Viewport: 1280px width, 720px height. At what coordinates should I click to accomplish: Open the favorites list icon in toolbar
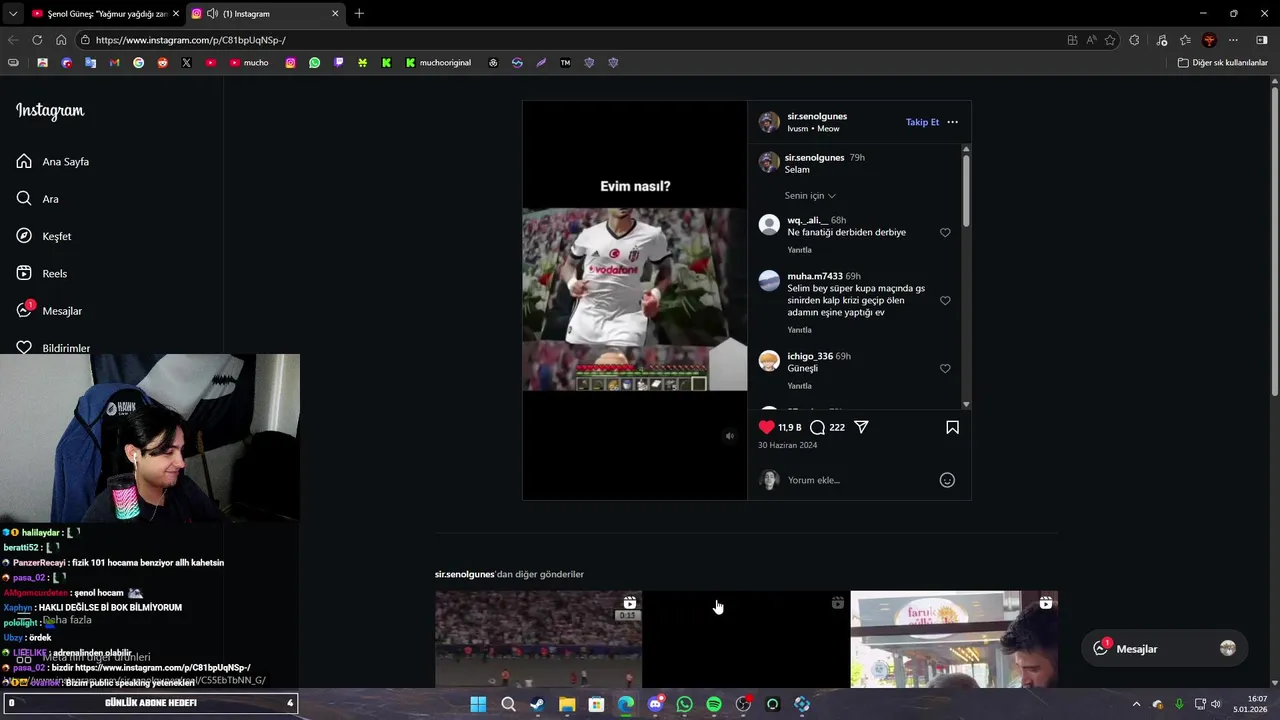point(1185,40)
